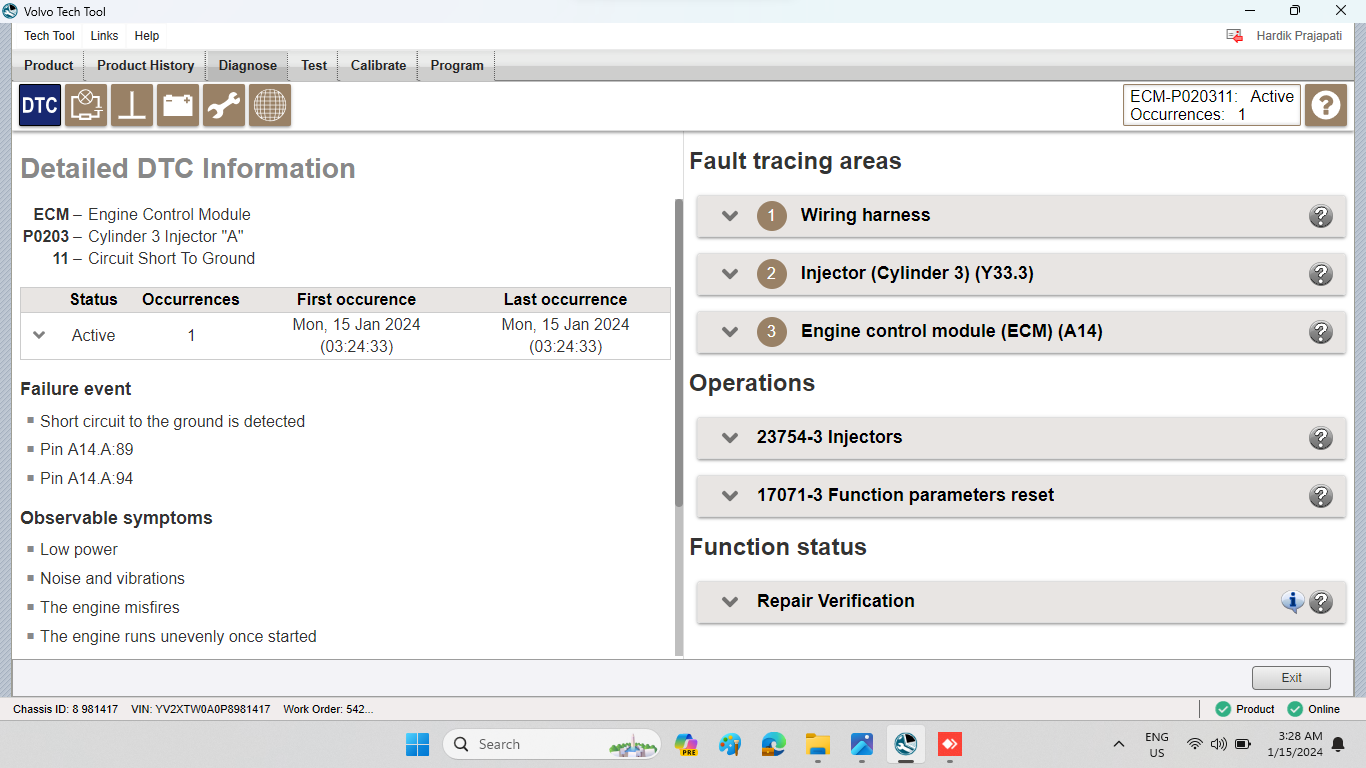
Task: Switch to the Product tab
Action: [x=48, y=65]
